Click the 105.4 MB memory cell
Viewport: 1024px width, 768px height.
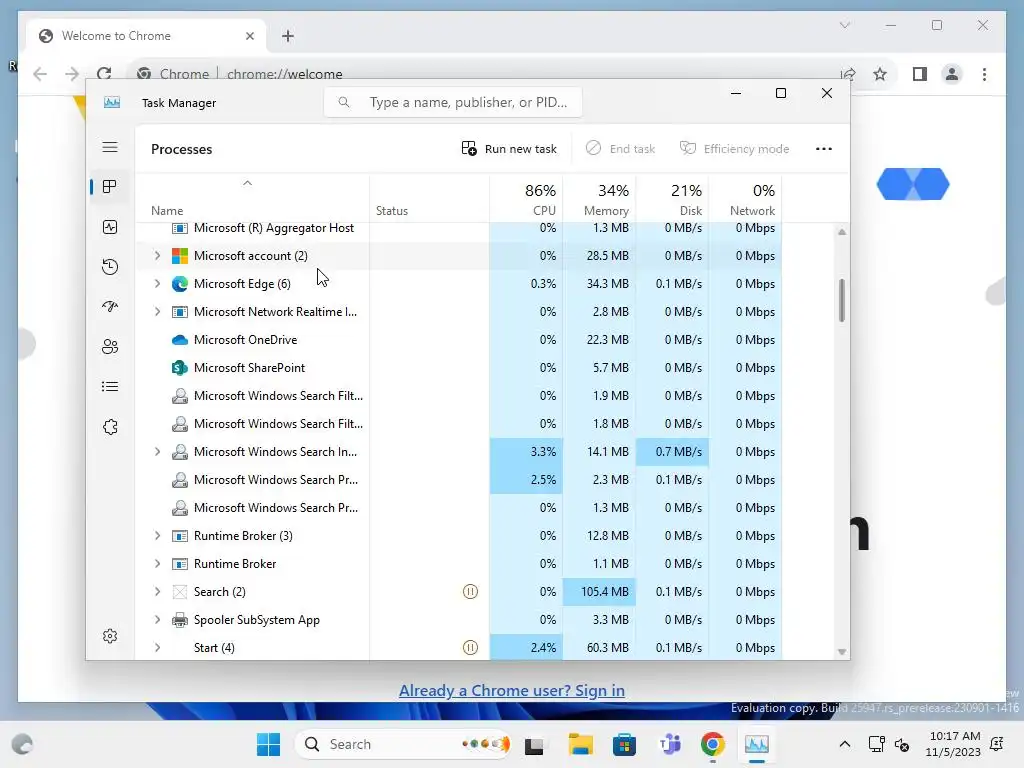(x=600, y=592)
